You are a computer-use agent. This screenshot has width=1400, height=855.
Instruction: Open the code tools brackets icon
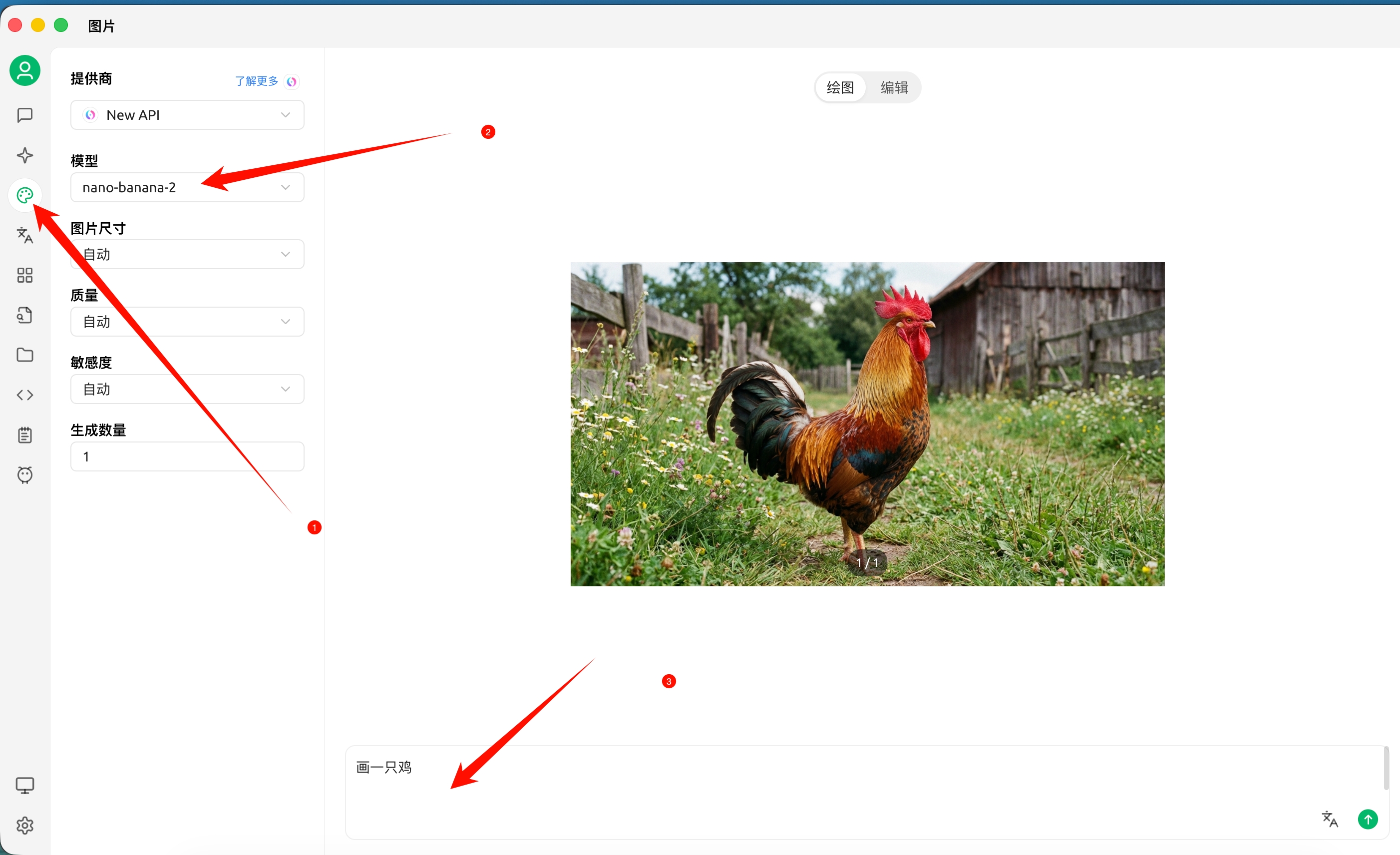pos(24,395)
